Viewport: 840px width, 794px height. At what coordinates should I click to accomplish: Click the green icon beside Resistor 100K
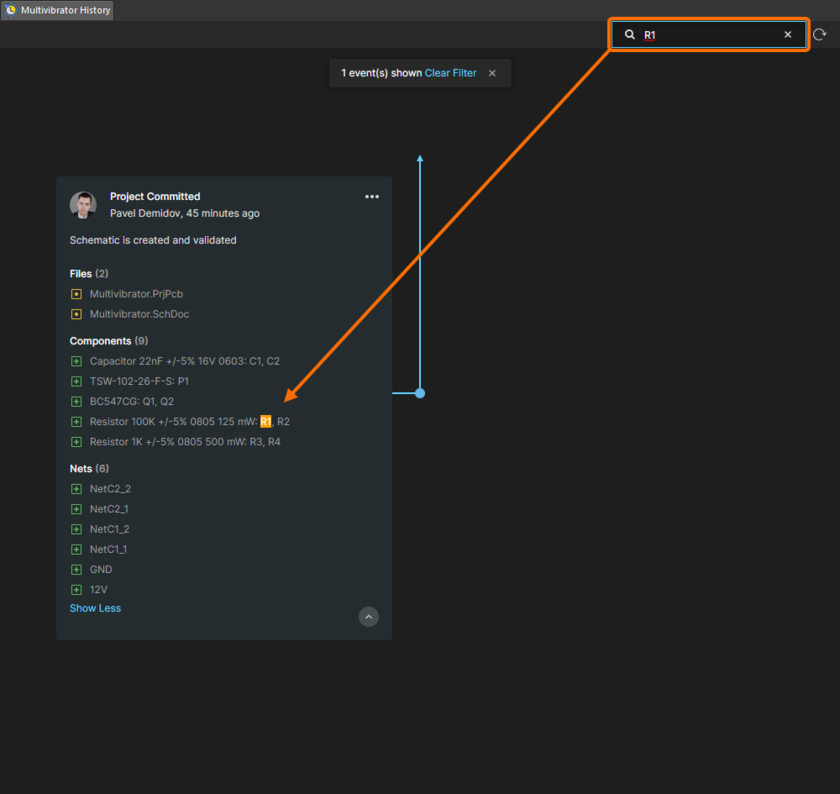pyautogui.click(x=76, y=421)
